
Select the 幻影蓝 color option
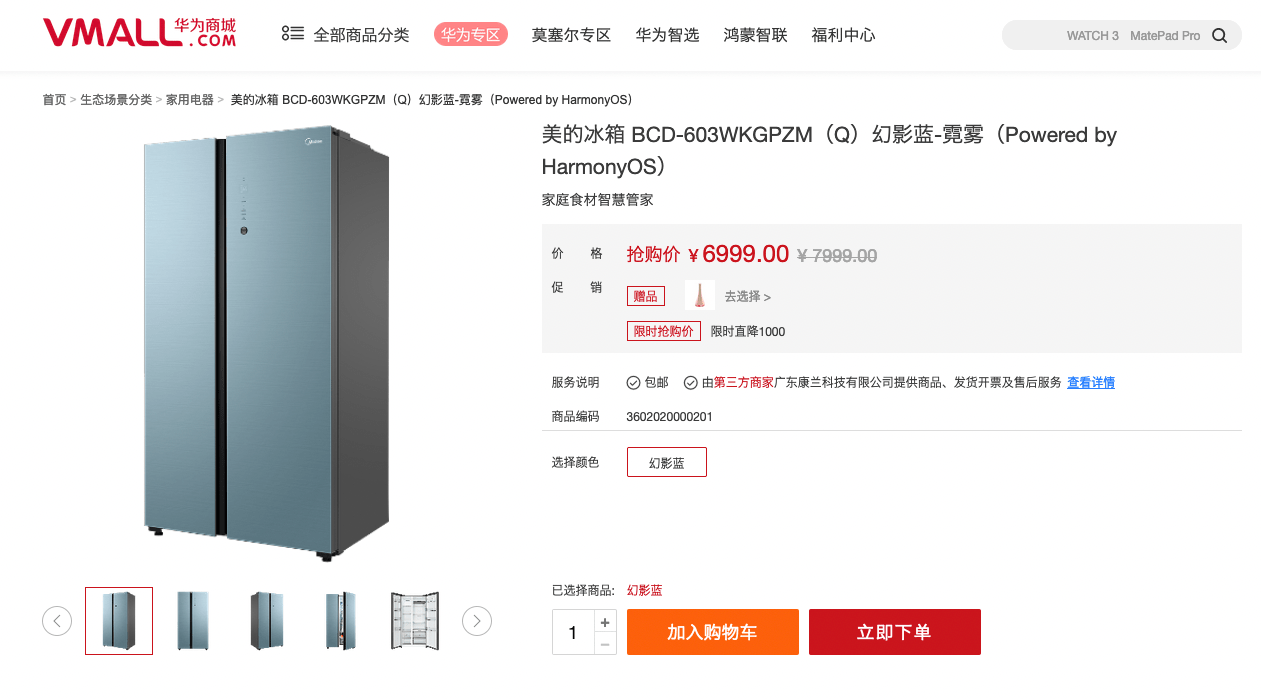[x=667, y=462]
